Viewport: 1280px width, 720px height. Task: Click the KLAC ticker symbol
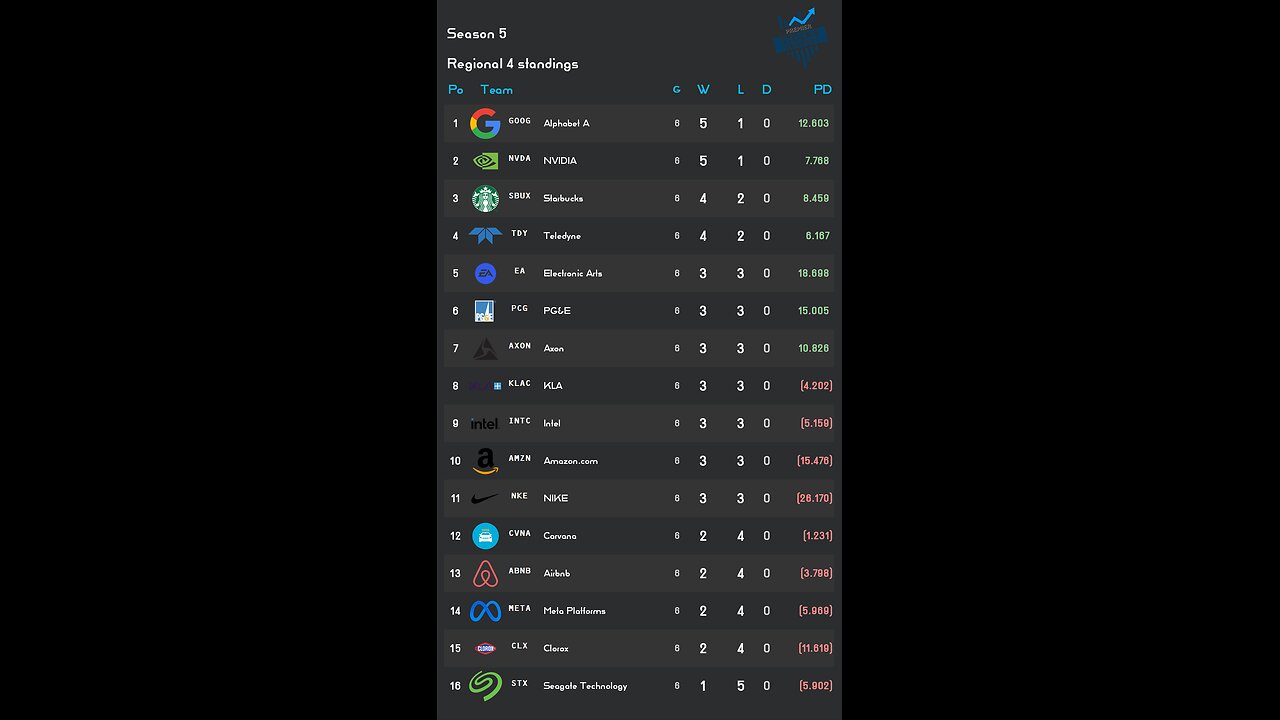click(519, 384)
